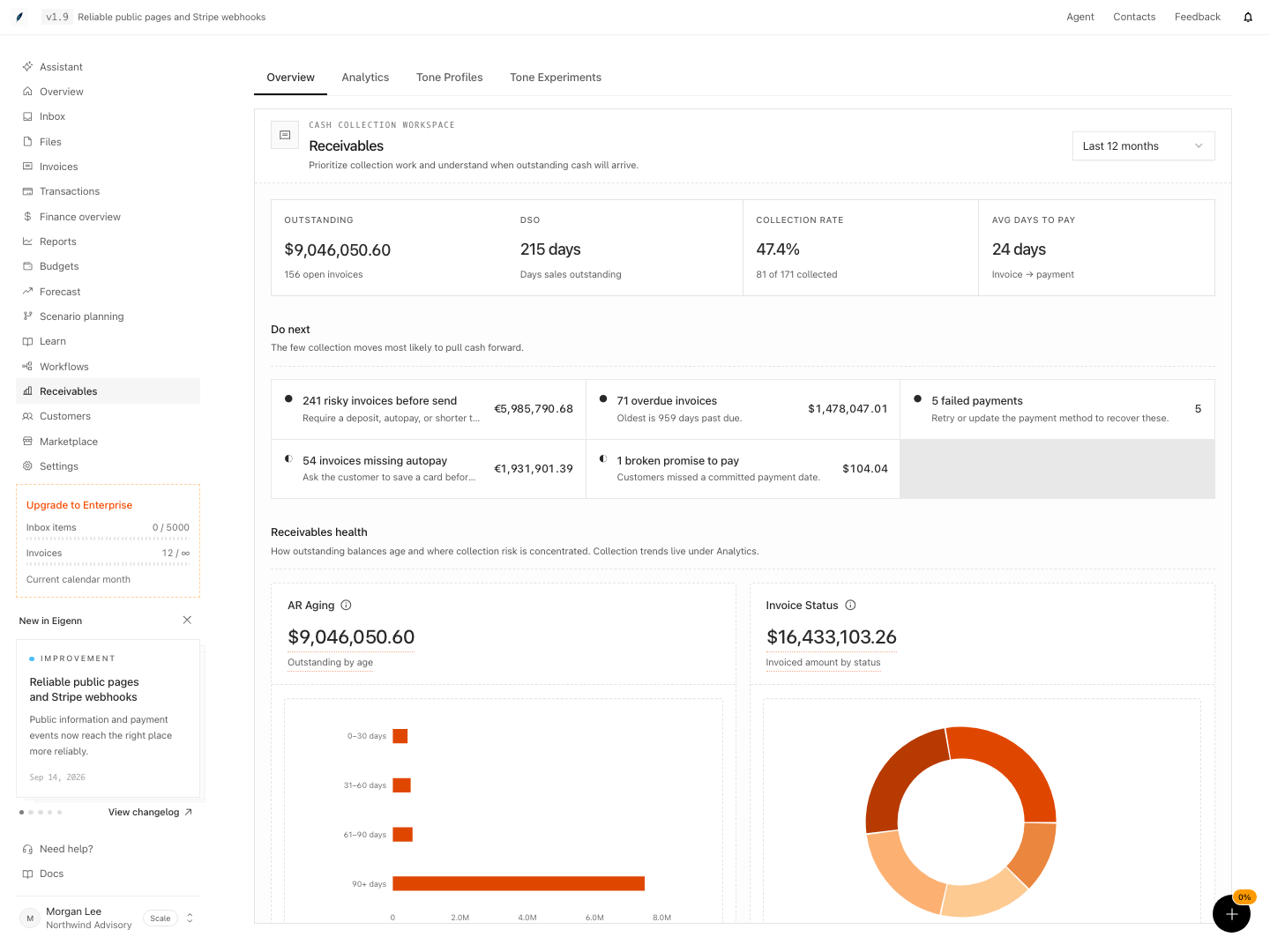Click the Marketplace store icon
1270x952 pixels.
click(x=27, y=442)
